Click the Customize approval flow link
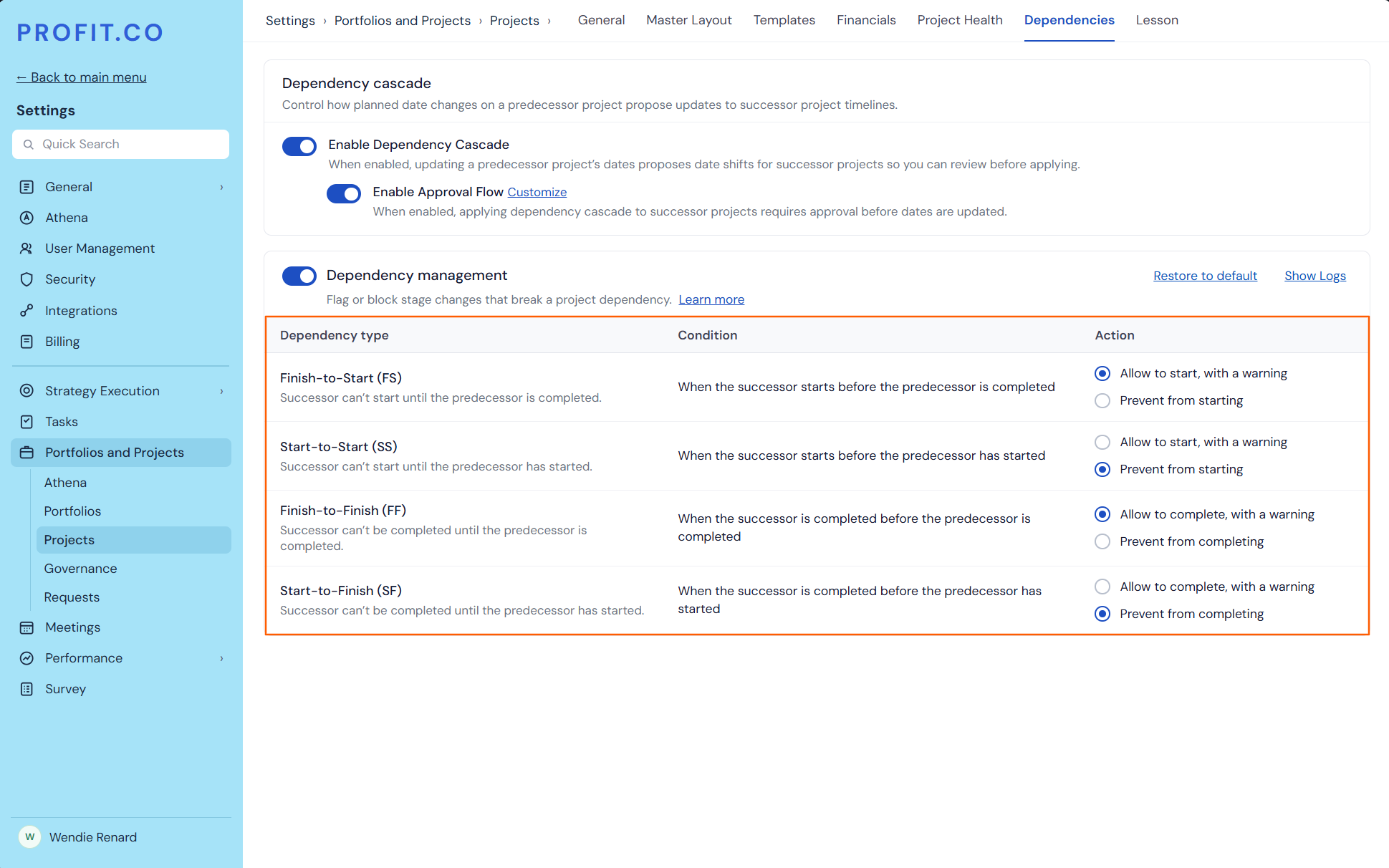The height and width of the screenshot is (868, 1389). click(537, 192)
